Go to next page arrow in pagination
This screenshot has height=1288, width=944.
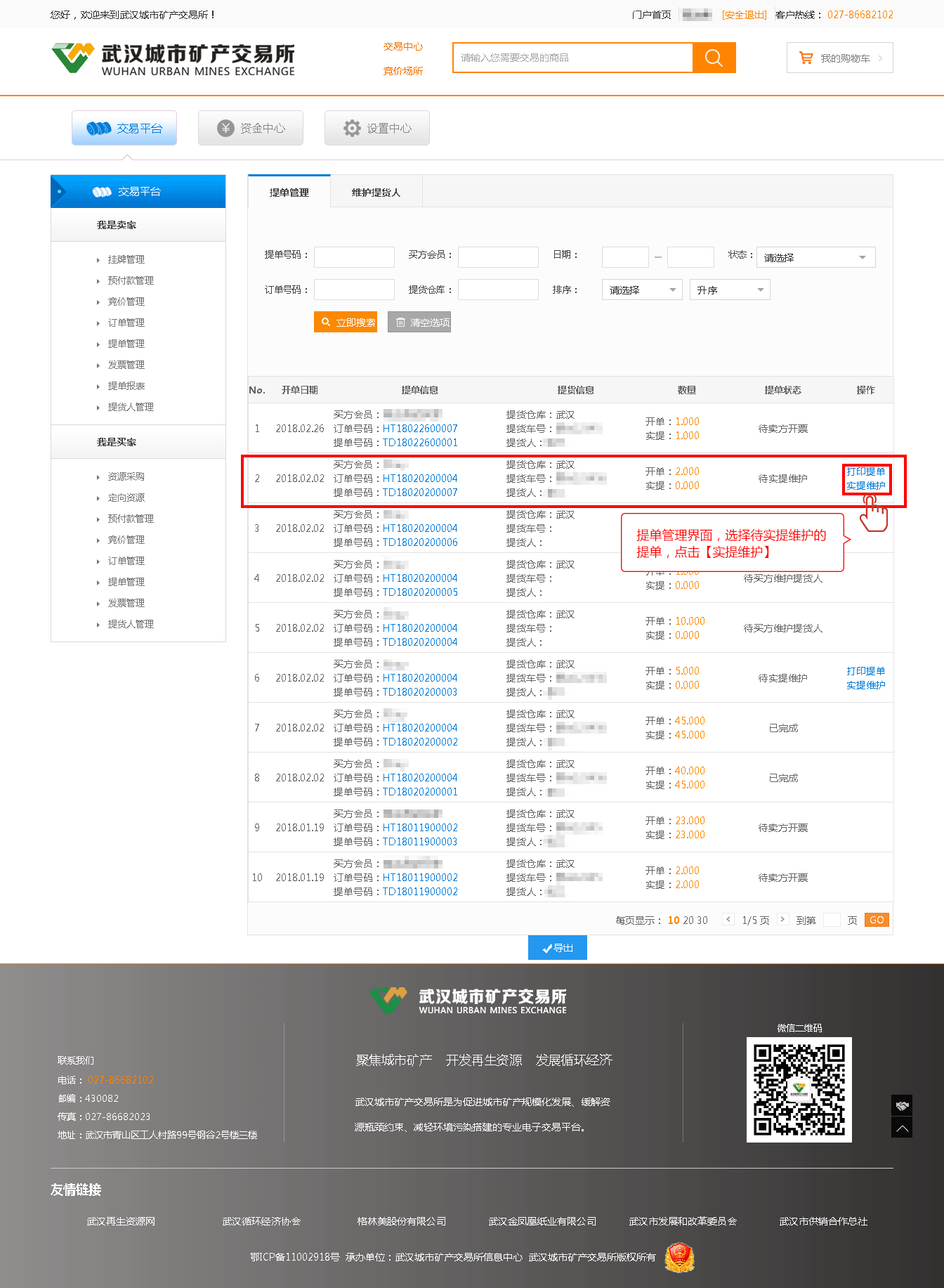782,920
